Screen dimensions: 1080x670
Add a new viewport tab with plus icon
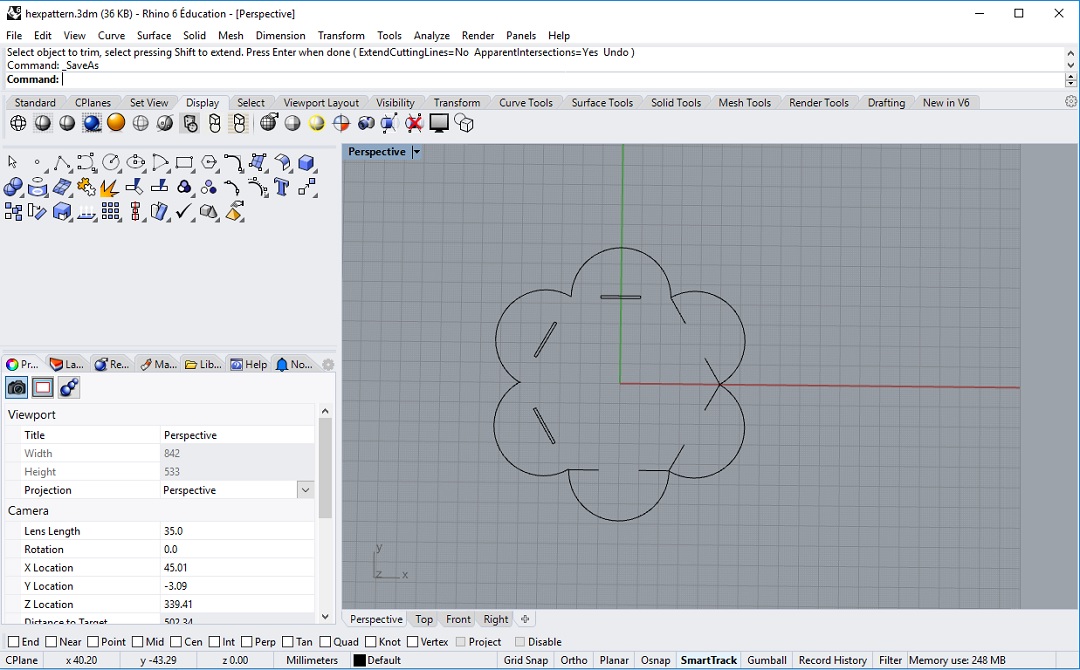coord(525,619)
